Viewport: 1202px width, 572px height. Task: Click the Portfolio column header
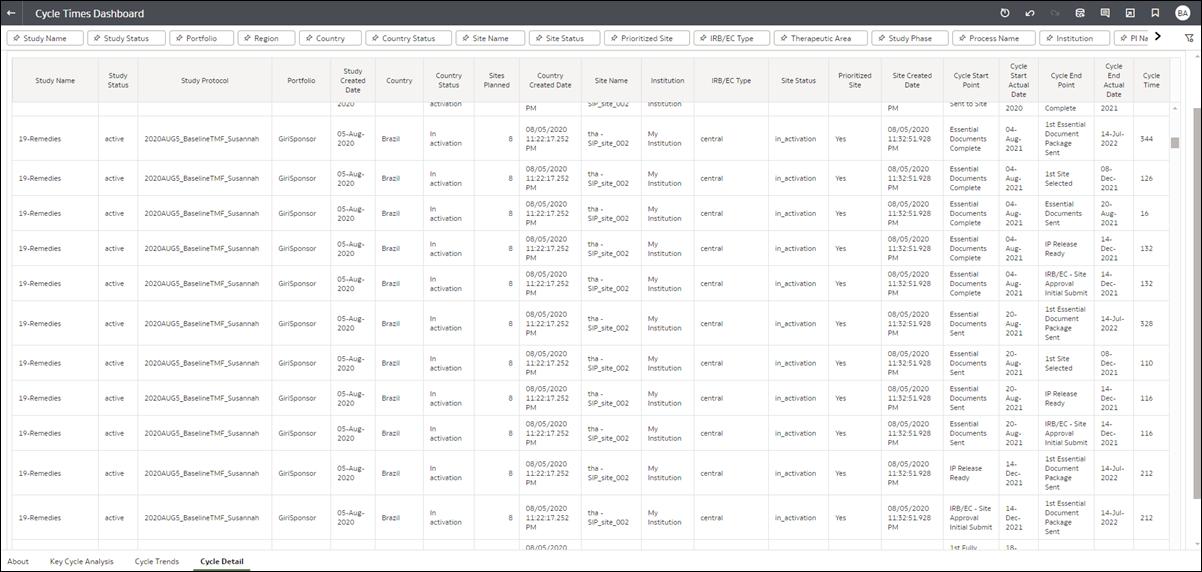tap(301, 80)
